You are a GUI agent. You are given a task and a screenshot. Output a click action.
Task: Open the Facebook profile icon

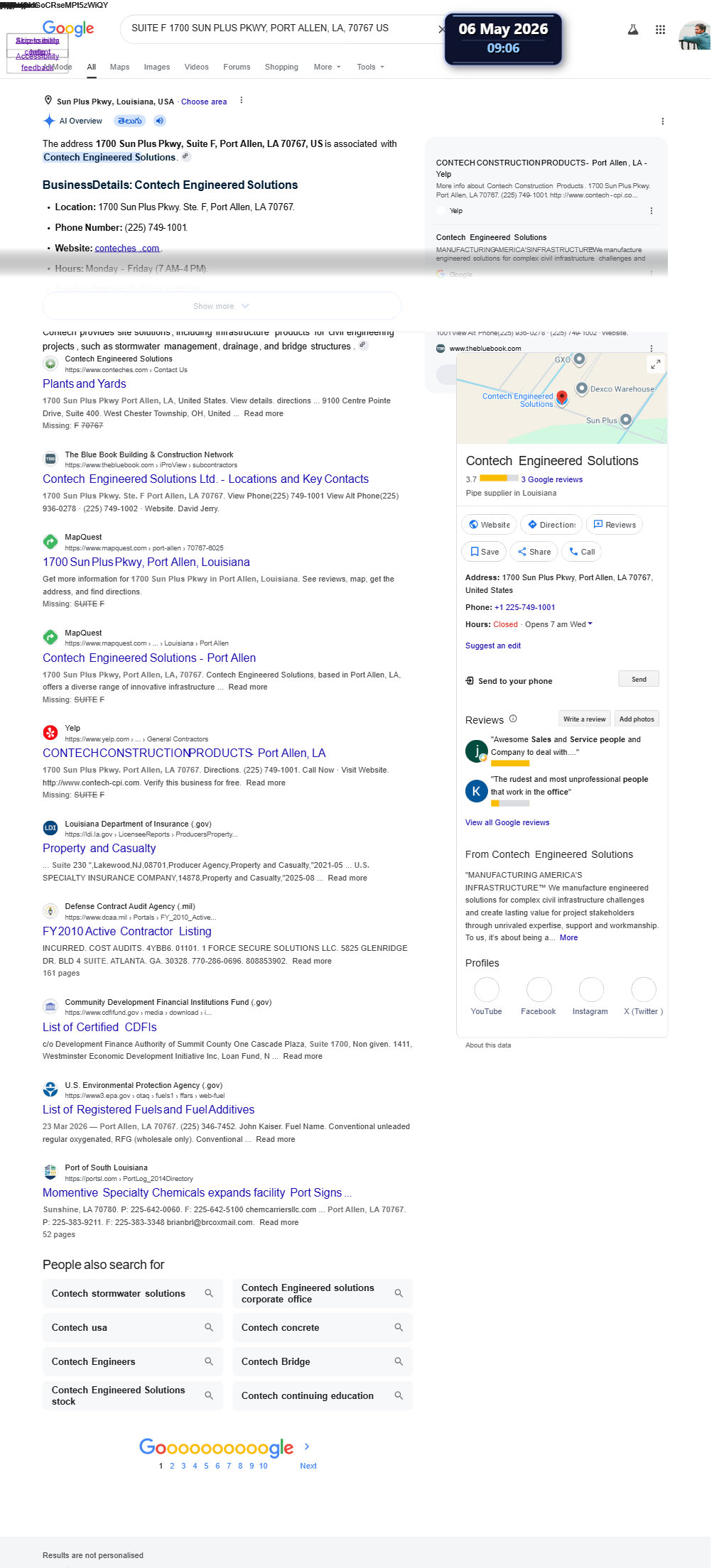pos(539,989)
